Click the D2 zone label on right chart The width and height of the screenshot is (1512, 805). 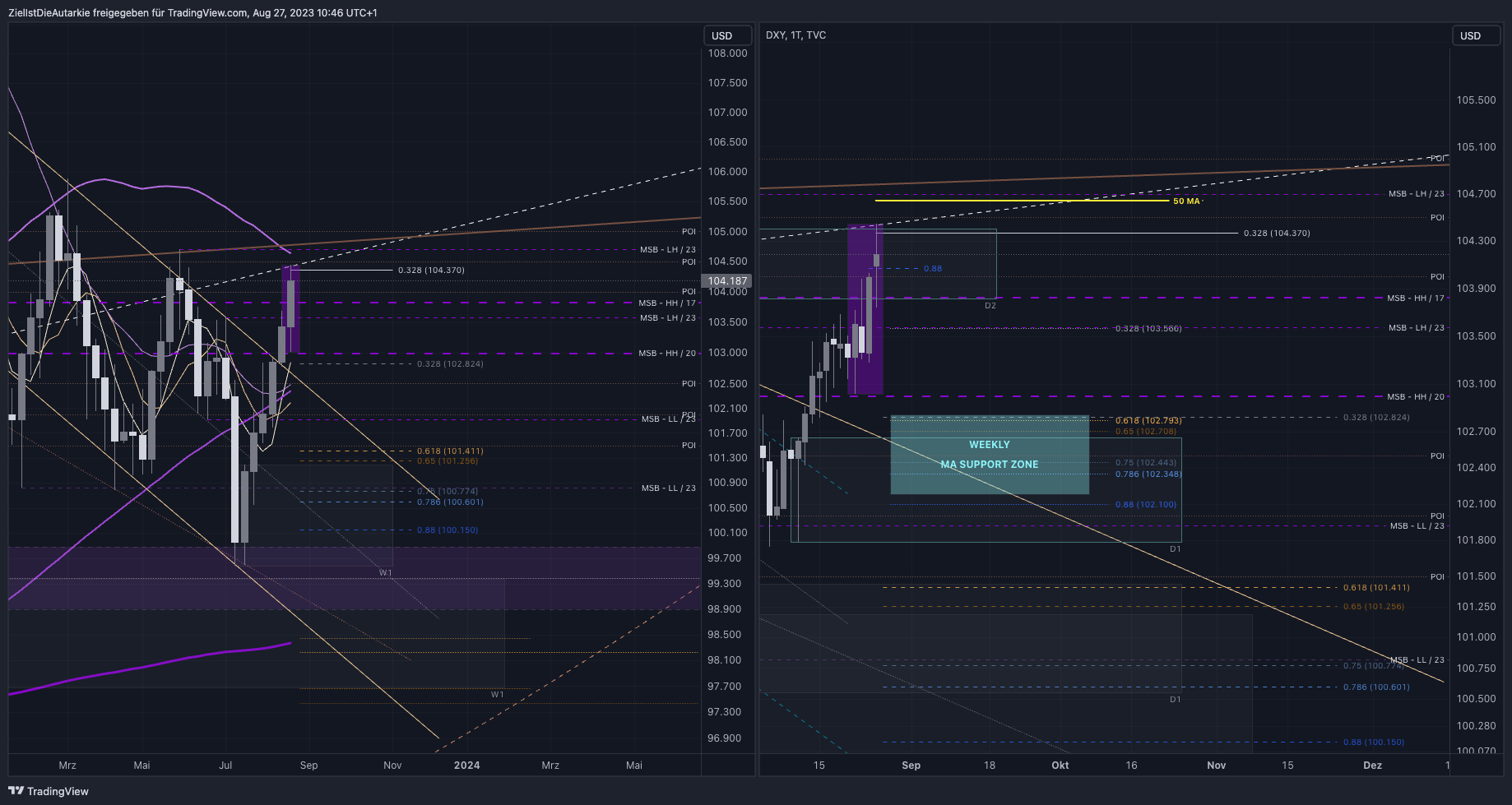pos(990,306)
